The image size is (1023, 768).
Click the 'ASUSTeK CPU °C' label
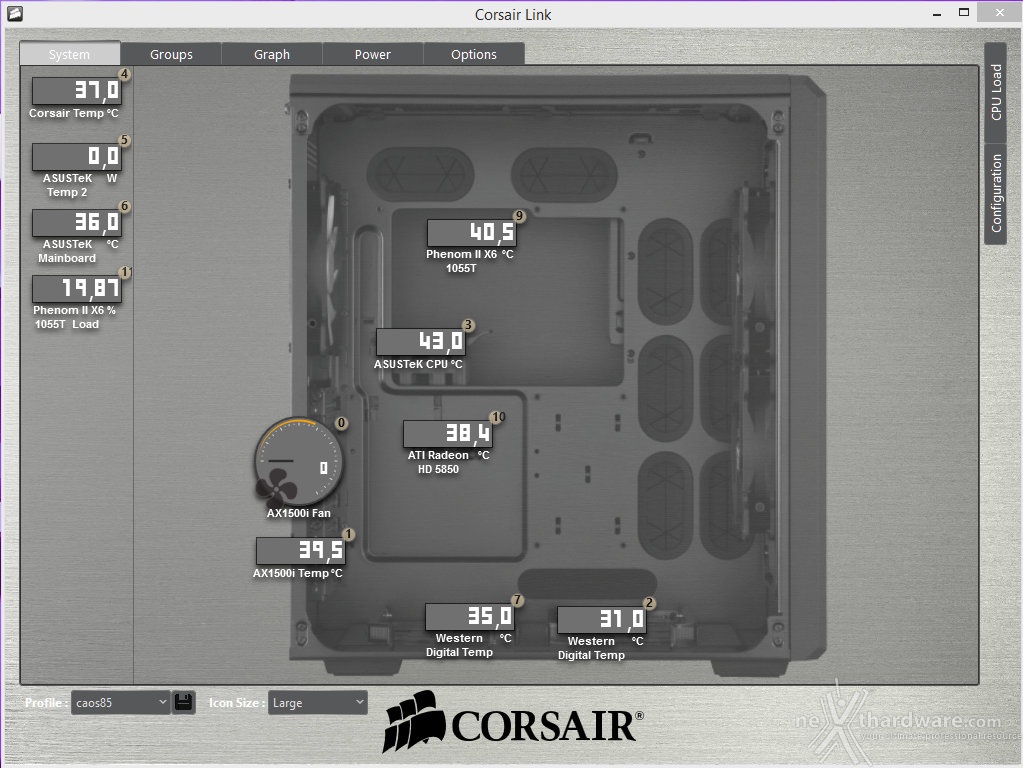(418, 364)
